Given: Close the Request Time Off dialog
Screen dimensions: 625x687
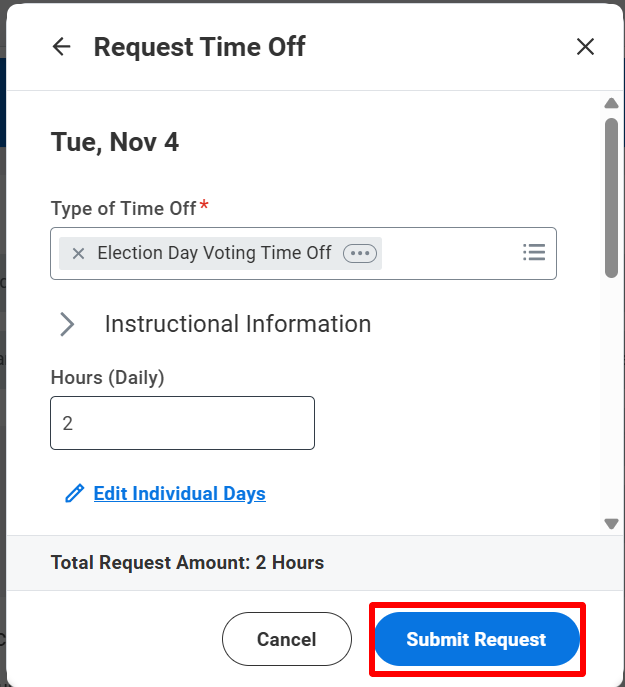Looking at the screenshot, I should click(585, 47).
